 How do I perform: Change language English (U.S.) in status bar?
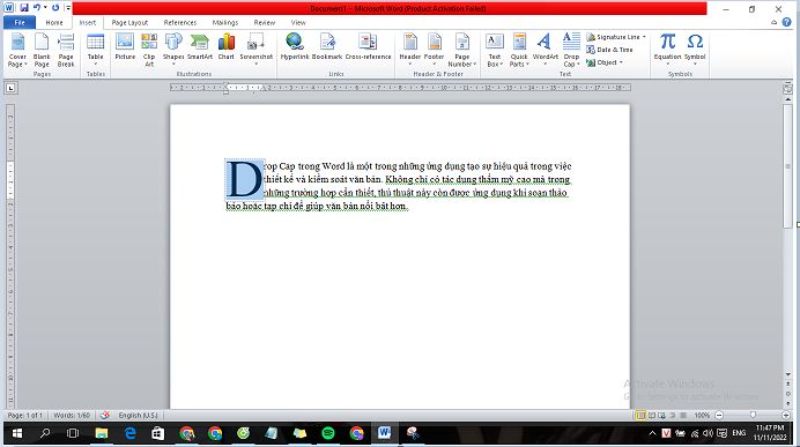(x=138, y=415)
